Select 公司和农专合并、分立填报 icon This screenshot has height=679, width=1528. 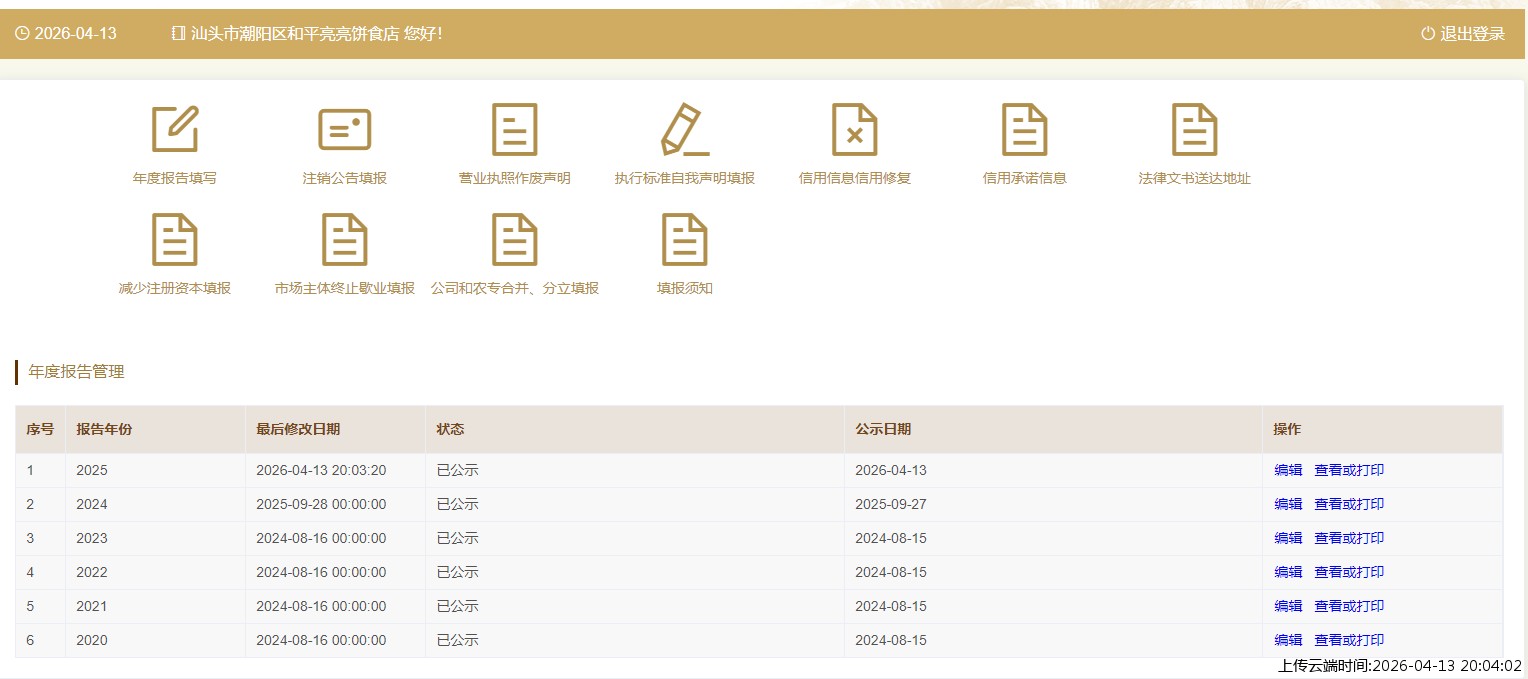point(515,240)
